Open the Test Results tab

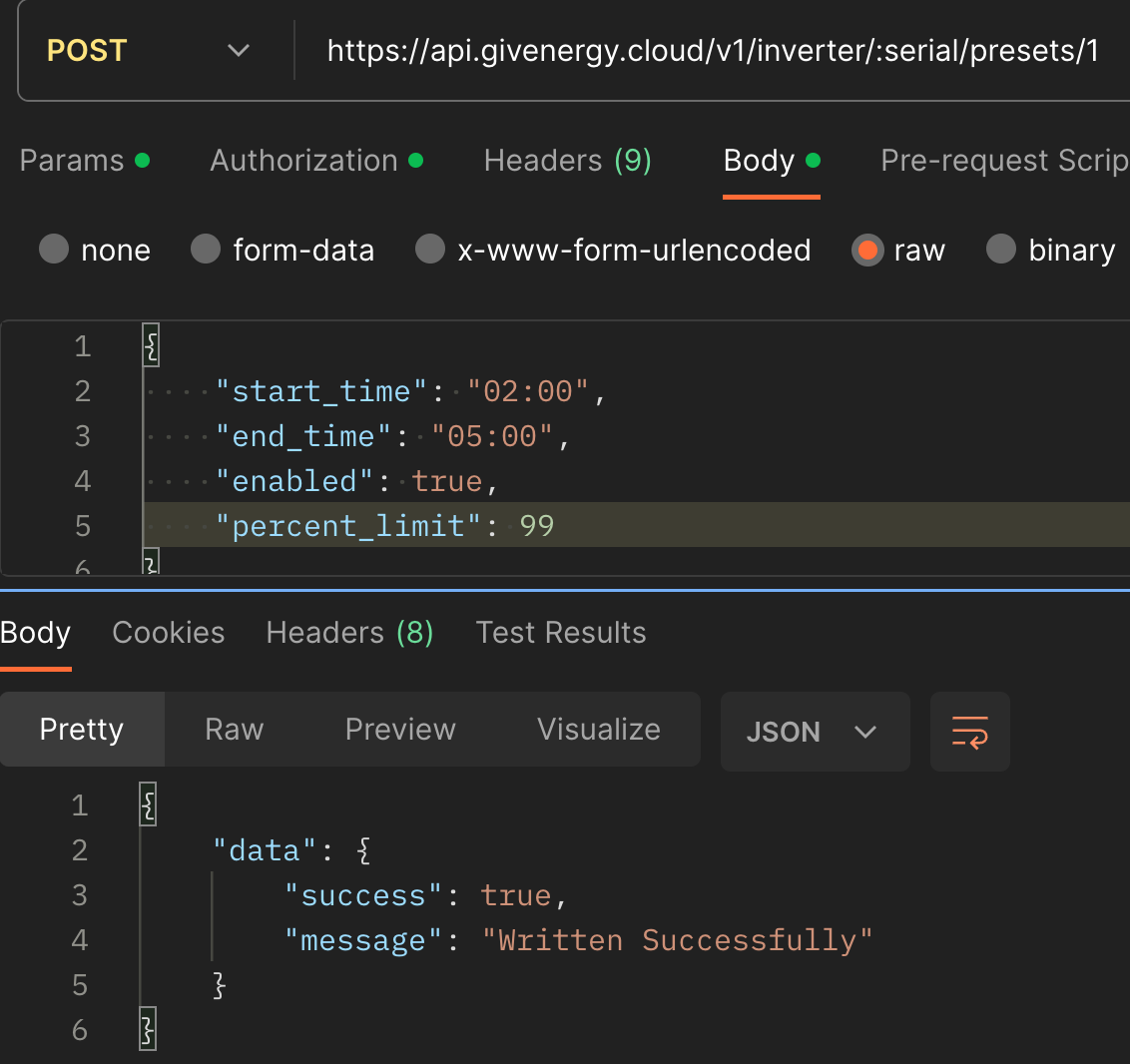point(561,633)
